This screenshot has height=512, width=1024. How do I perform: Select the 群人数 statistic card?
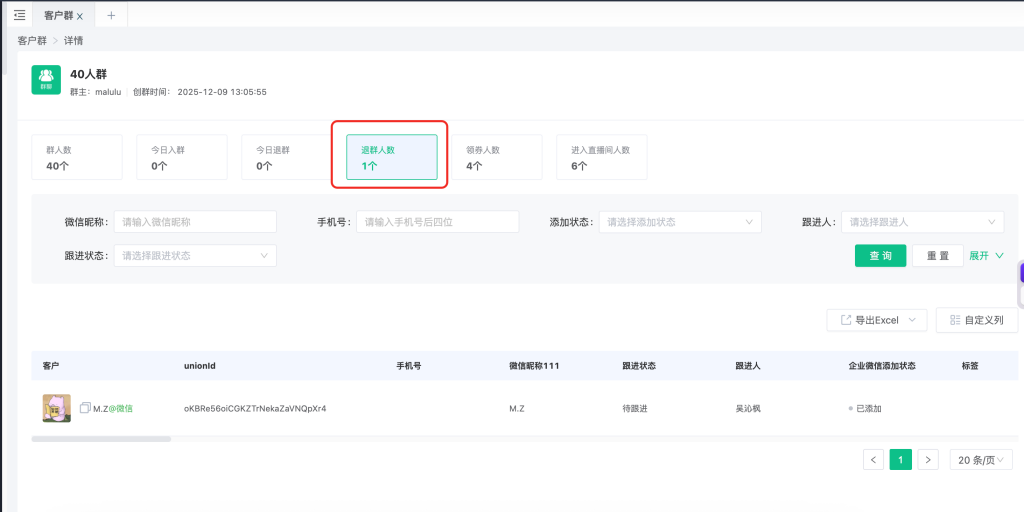[77, 157]
